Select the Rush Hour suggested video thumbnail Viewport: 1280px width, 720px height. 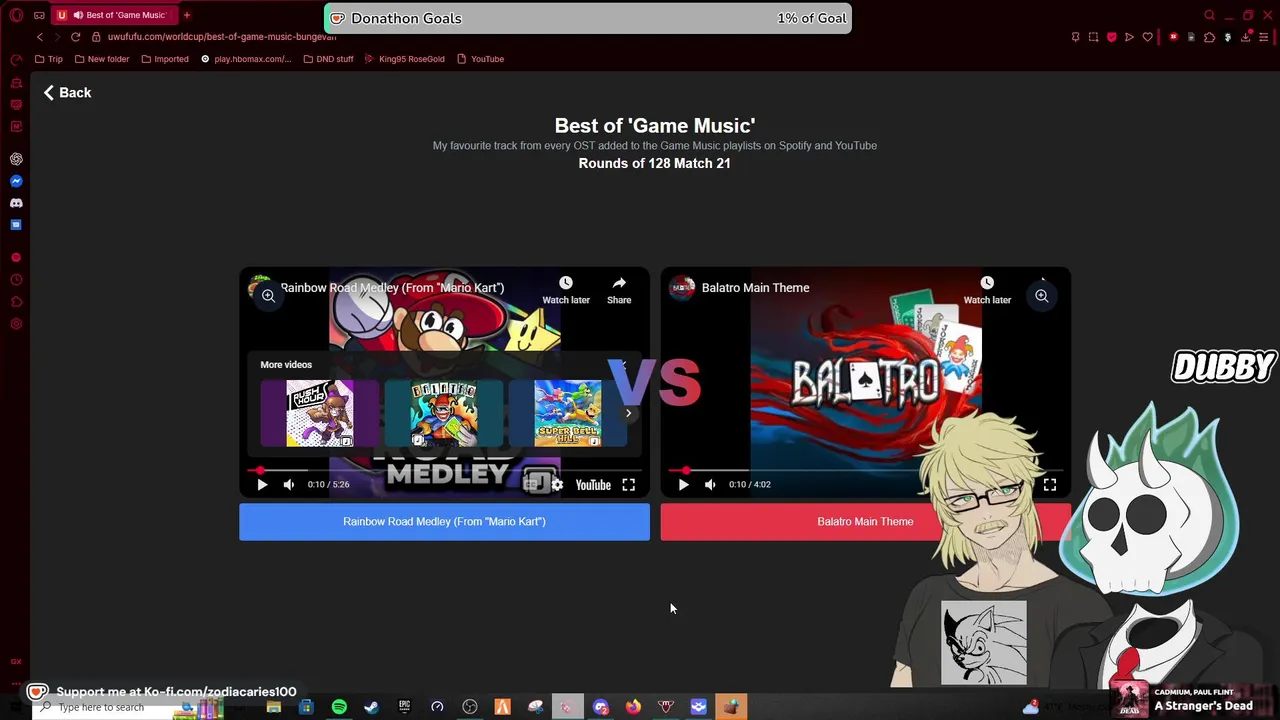(x=320, y=413)
